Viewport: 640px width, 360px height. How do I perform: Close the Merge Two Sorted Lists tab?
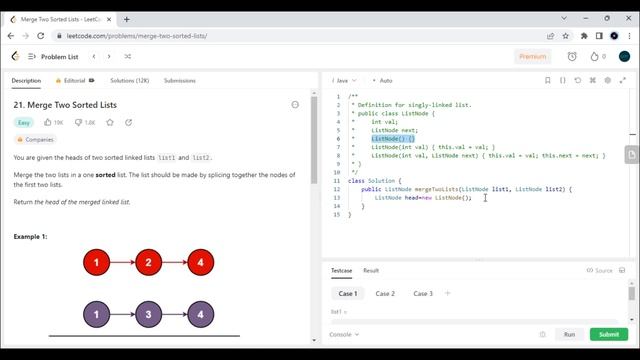tap(109, 19)
